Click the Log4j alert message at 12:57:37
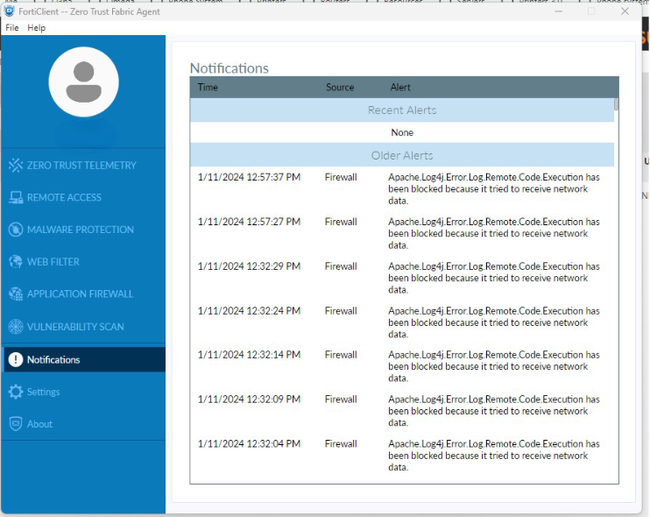The height and width of the screenshot is (517, 650). (x=494, y=189)
